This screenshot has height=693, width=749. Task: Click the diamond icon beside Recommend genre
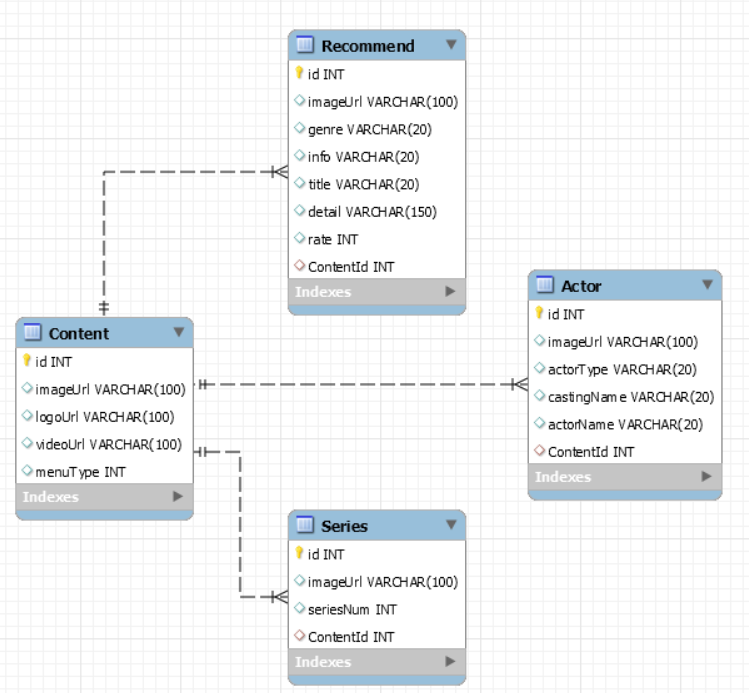(300, 128)
